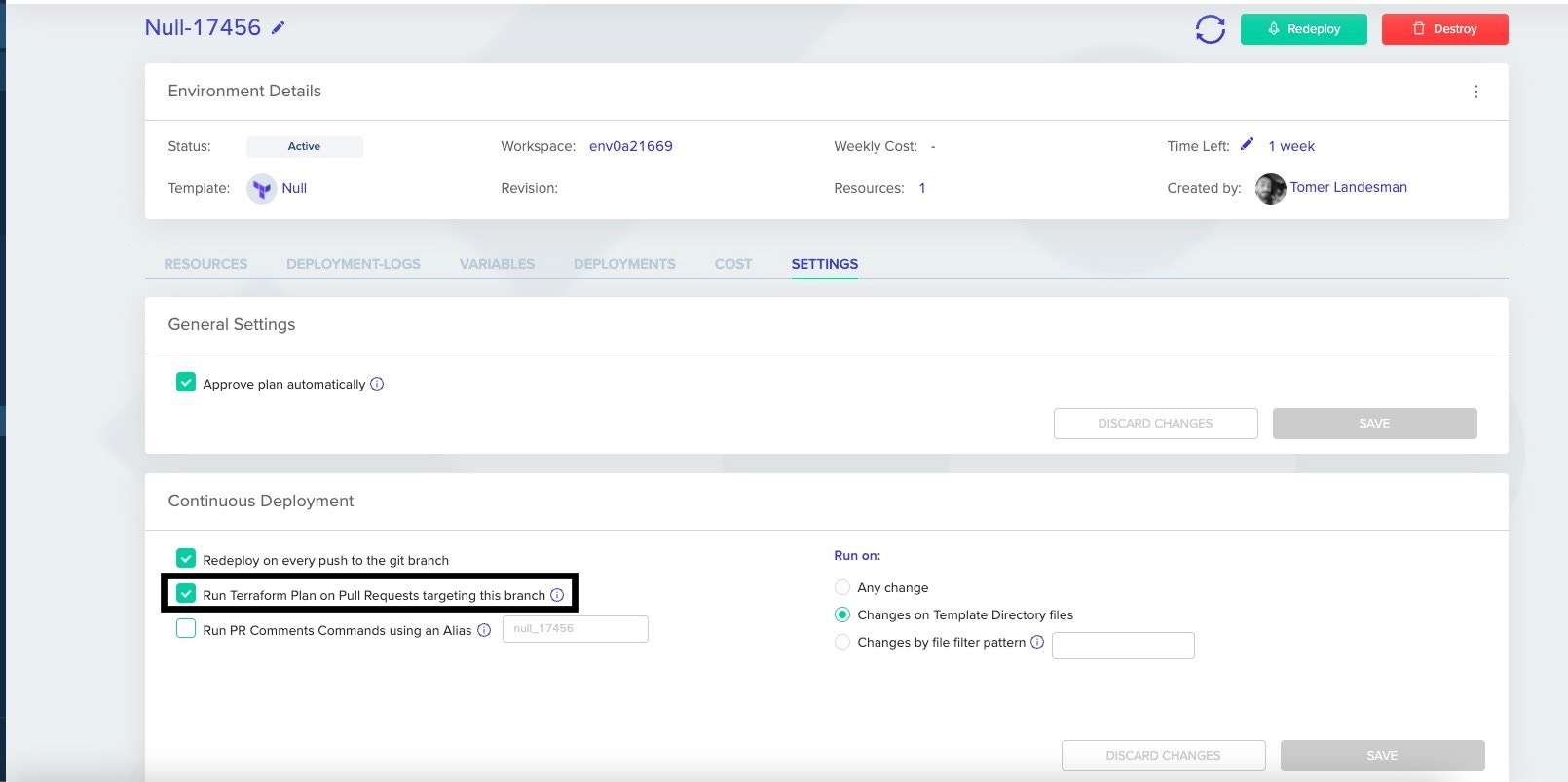Open the three-dot Environment Details menu

tap(1475, 92)
